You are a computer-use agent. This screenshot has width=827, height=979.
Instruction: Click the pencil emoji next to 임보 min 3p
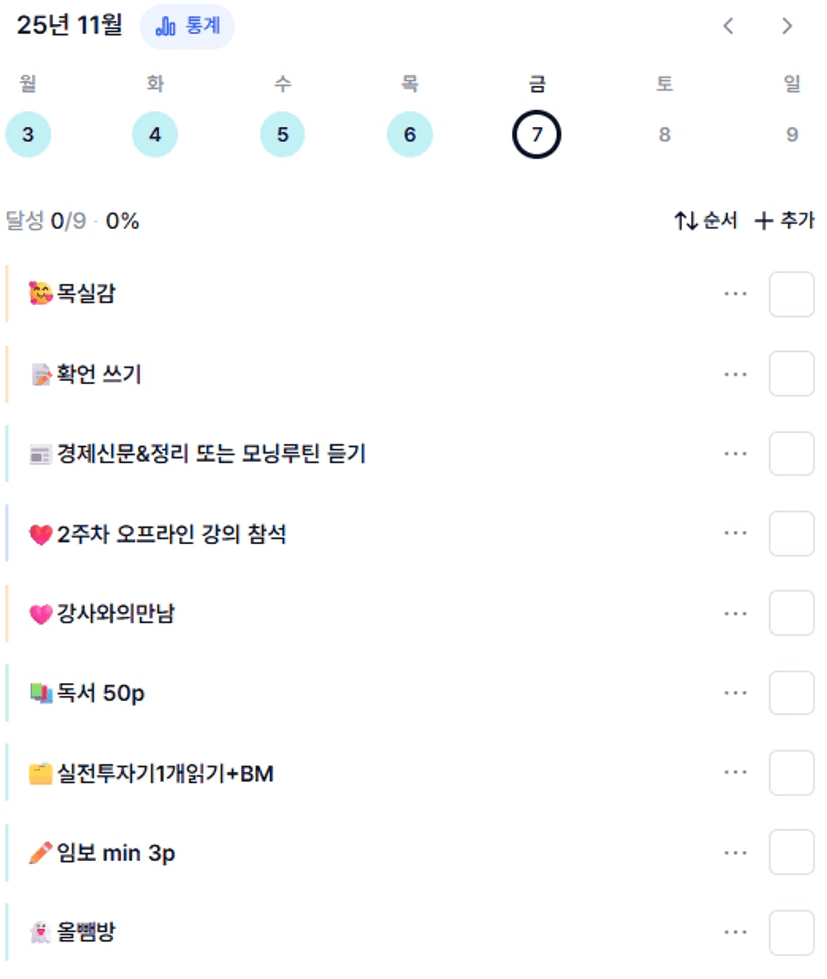coord(41,853)
